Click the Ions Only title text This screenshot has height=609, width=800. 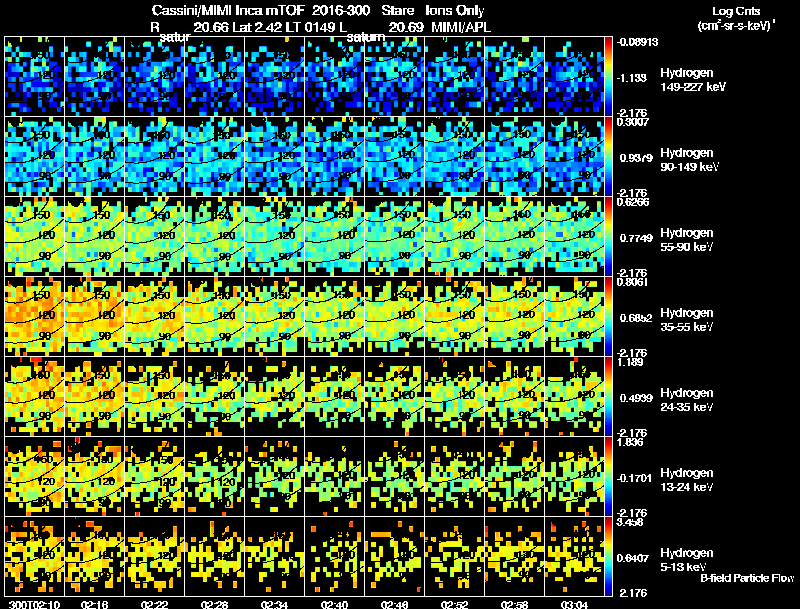click(455, 10)
